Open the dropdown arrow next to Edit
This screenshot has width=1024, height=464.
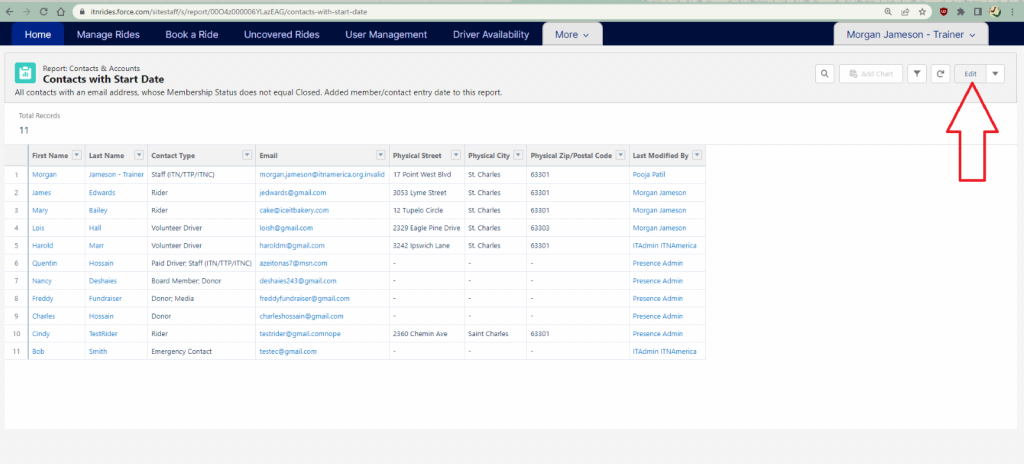click(995, 74)
